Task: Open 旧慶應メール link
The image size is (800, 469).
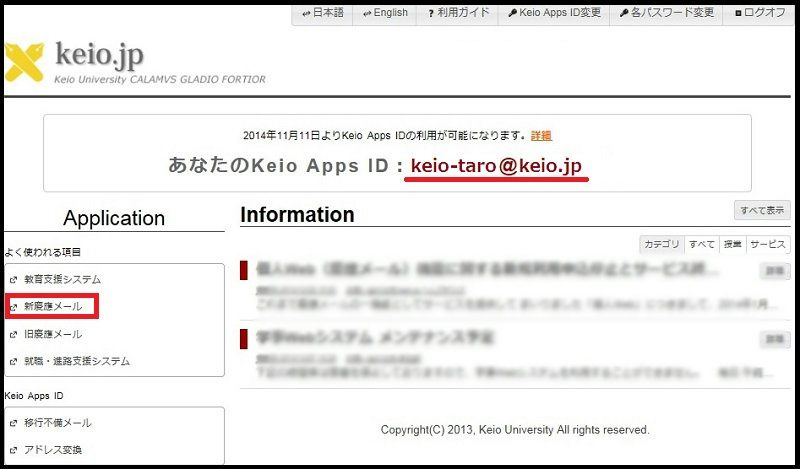Action: point(53,334)
